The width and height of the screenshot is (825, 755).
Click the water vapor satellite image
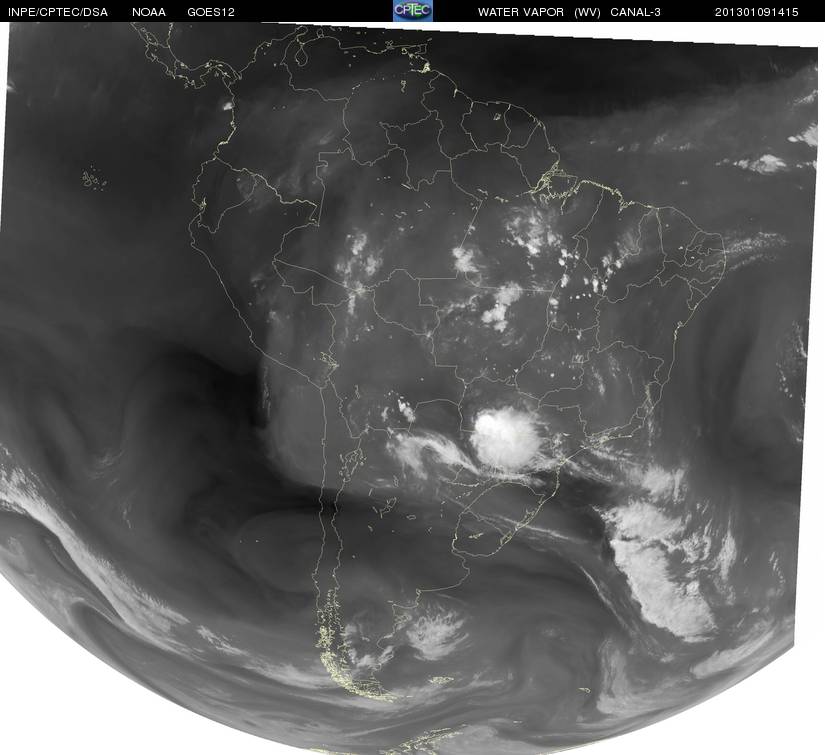[410, 388]
